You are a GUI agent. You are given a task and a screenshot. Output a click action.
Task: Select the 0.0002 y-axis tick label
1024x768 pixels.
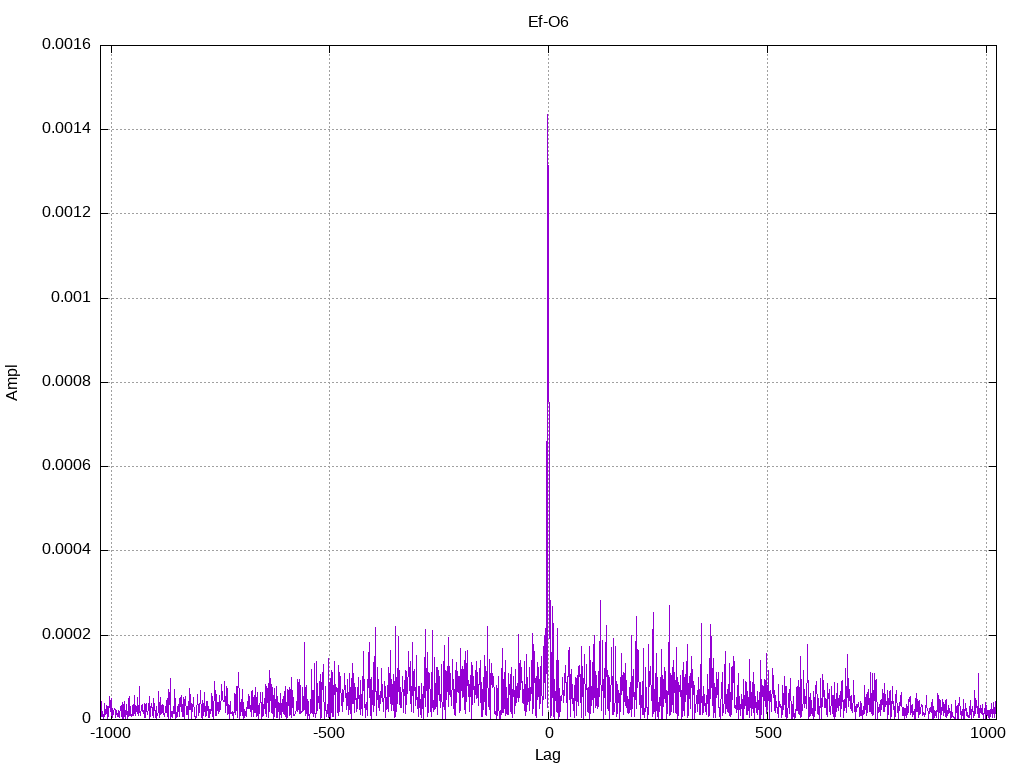[67, 635]
